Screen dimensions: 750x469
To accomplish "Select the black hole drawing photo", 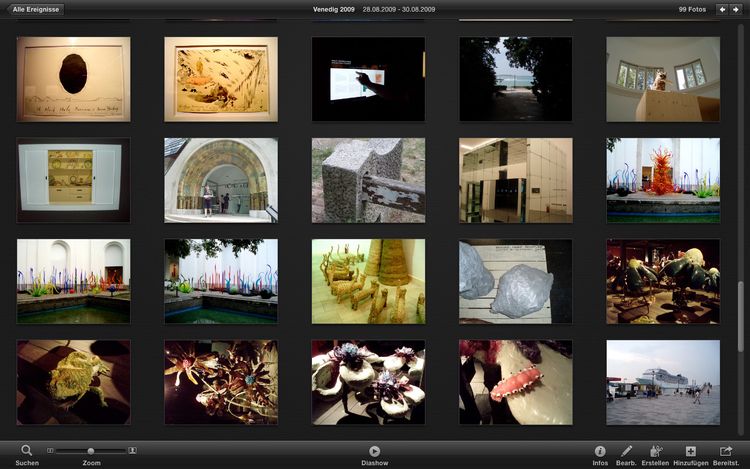I will point(73,79).
